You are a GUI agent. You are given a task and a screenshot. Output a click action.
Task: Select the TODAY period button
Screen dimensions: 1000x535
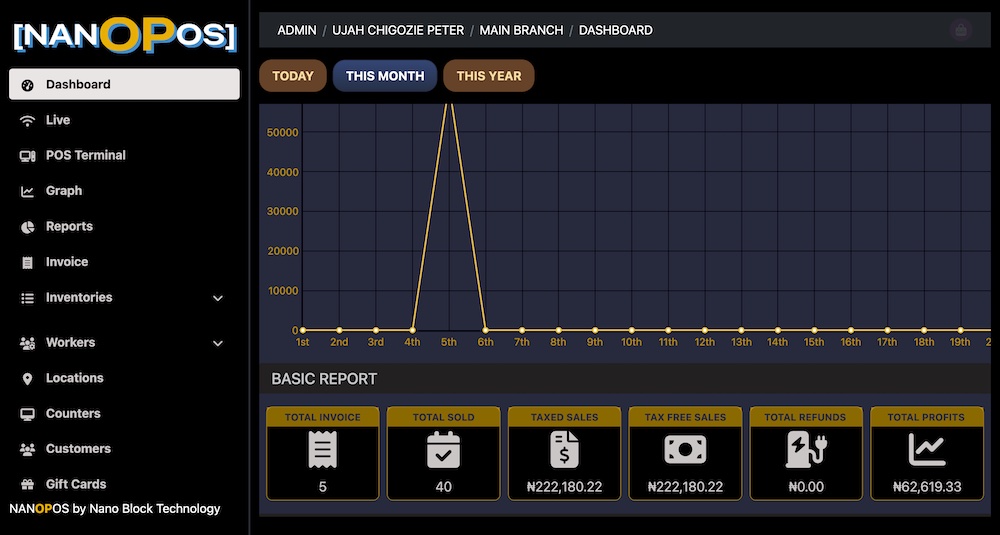click(x=293, y=76)
